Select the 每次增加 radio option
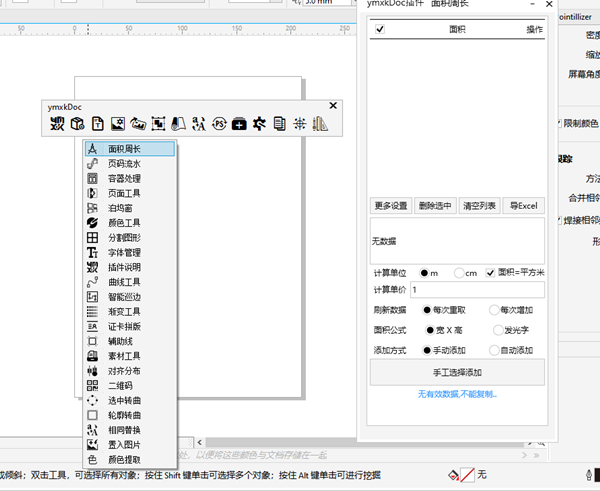This screenshot has width=600, height=491. [494, 310]
